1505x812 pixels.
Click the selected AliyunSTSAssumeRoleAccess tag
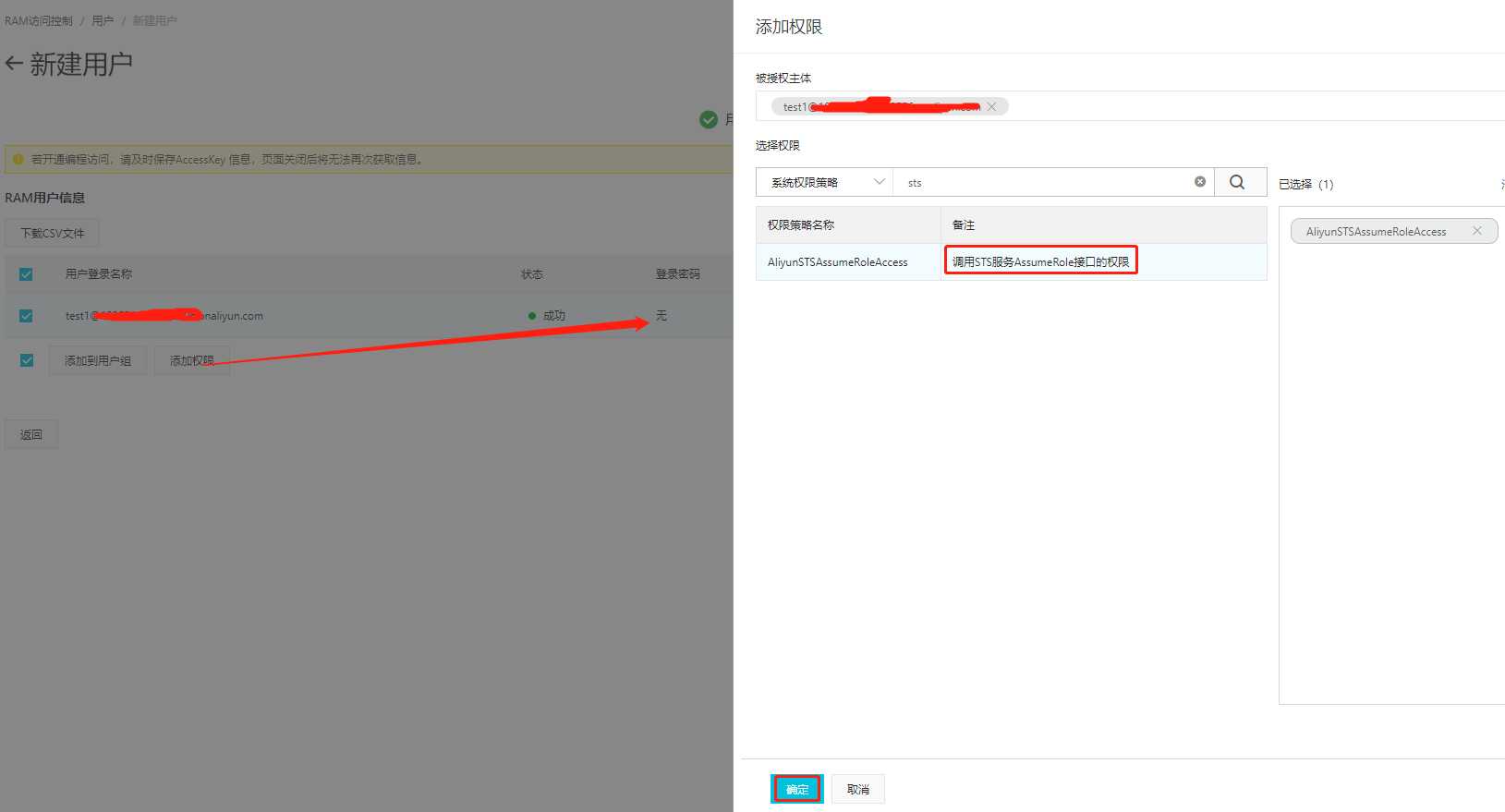point(1393,231)
